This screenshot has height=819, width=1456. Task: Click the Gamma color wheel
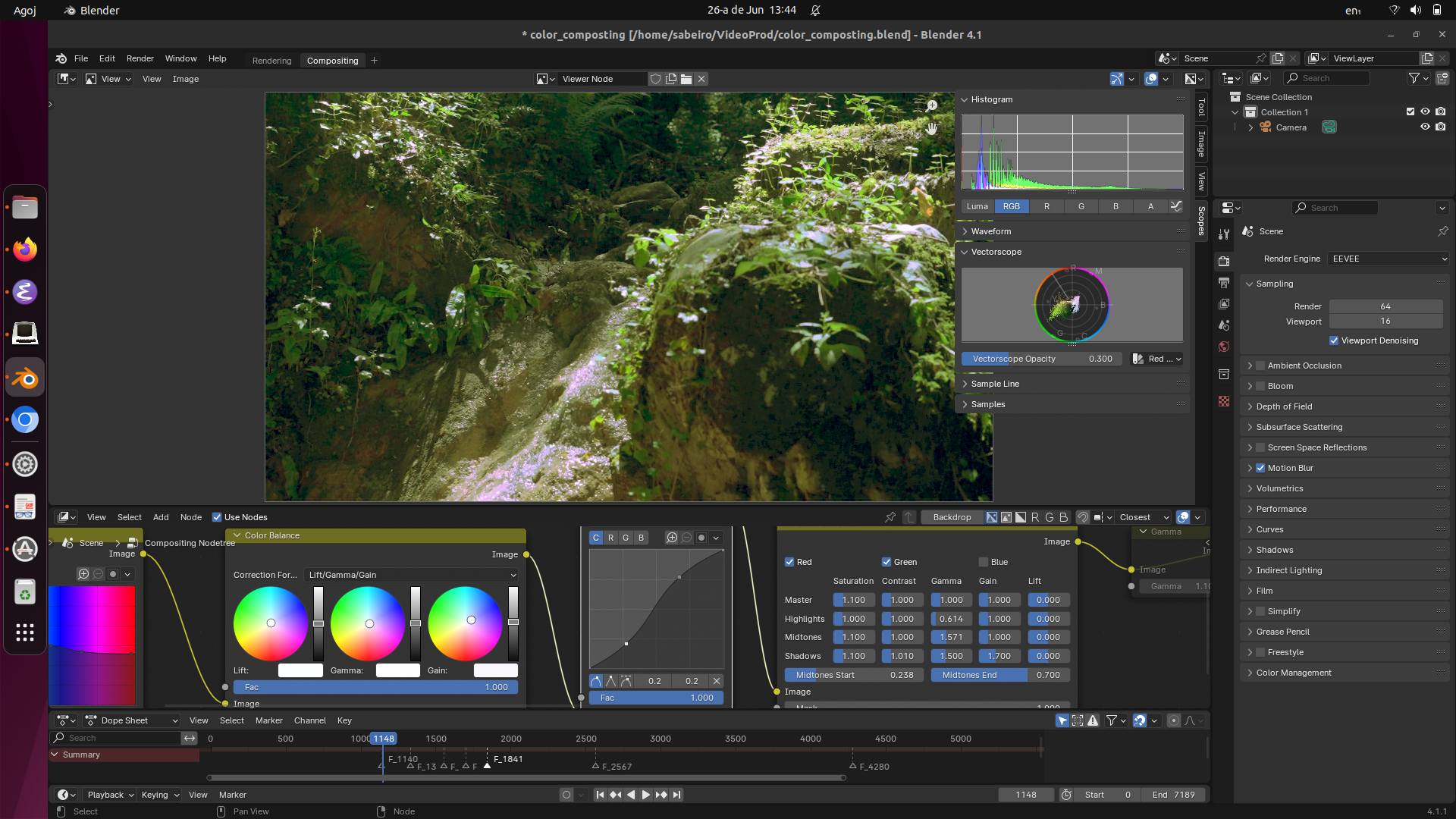tap(368, 623)
